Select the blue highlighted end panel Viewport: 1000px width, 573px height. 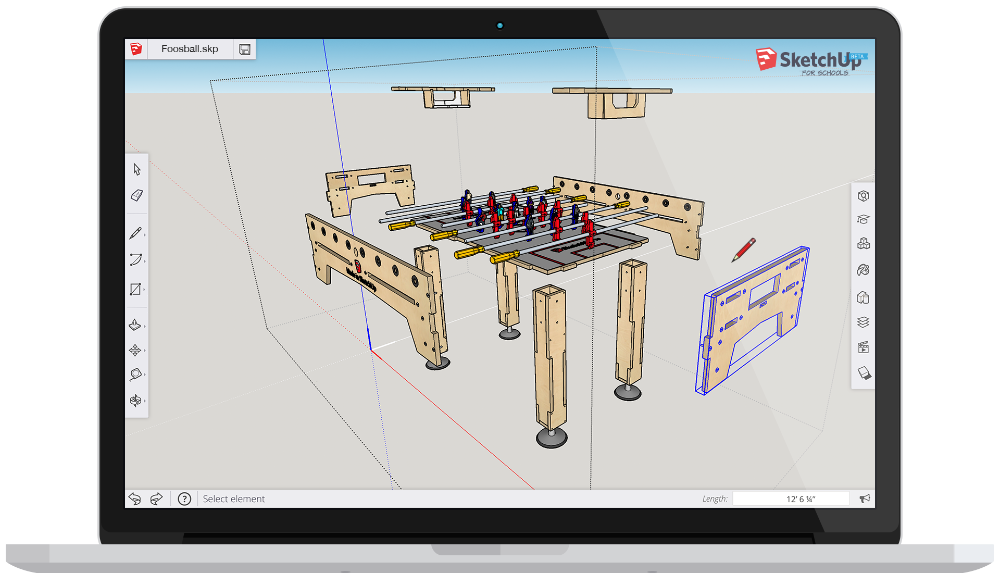(x=753, y=319)
